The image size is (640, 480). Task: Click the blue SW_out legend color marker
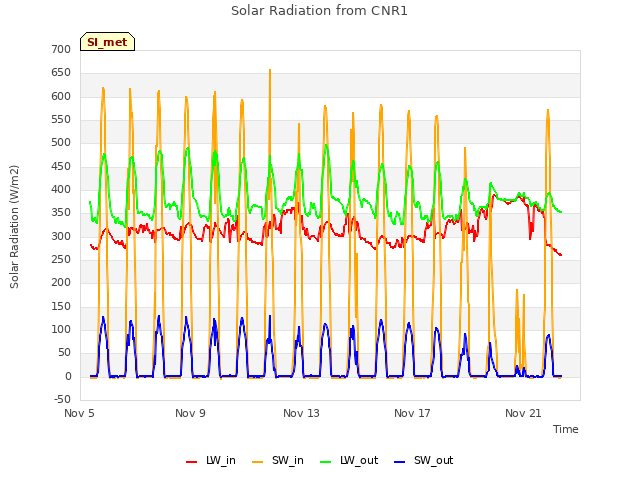click(x=400, y=462)
